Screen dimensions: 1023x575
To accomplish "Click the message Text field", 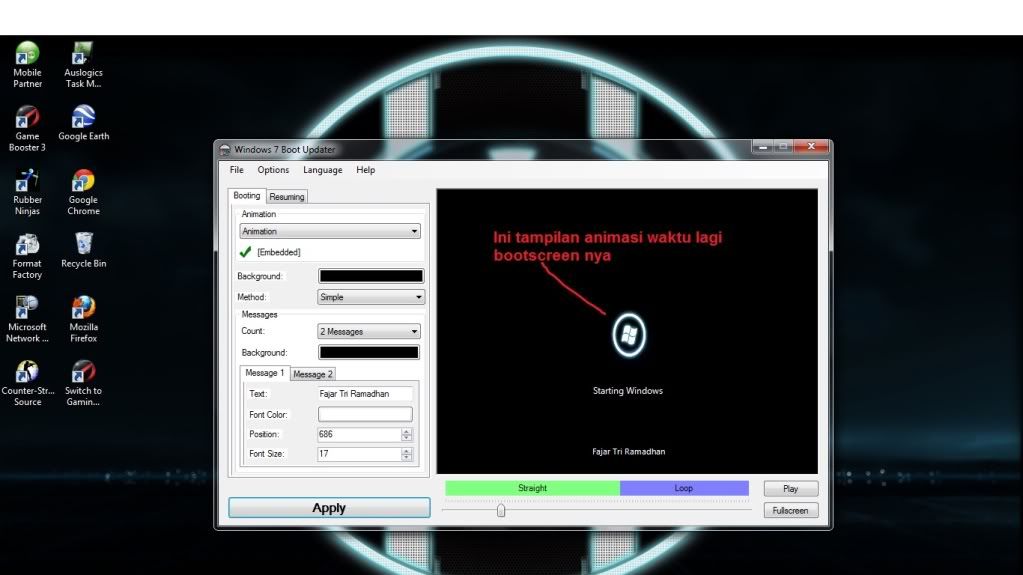I will pyautogui.click(x=365, y=394).
